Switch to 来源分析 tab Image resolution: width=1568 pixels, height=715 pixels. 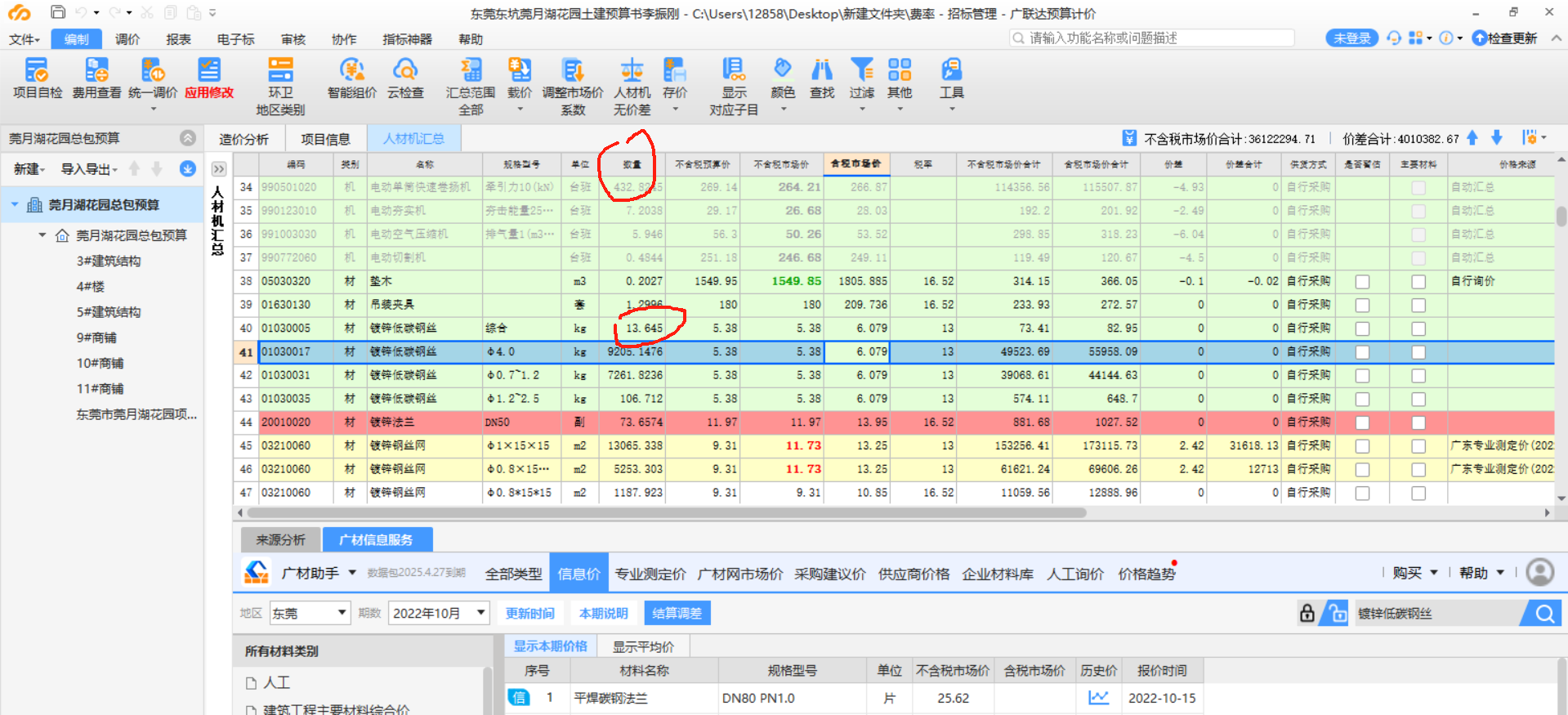pos(280,539)
